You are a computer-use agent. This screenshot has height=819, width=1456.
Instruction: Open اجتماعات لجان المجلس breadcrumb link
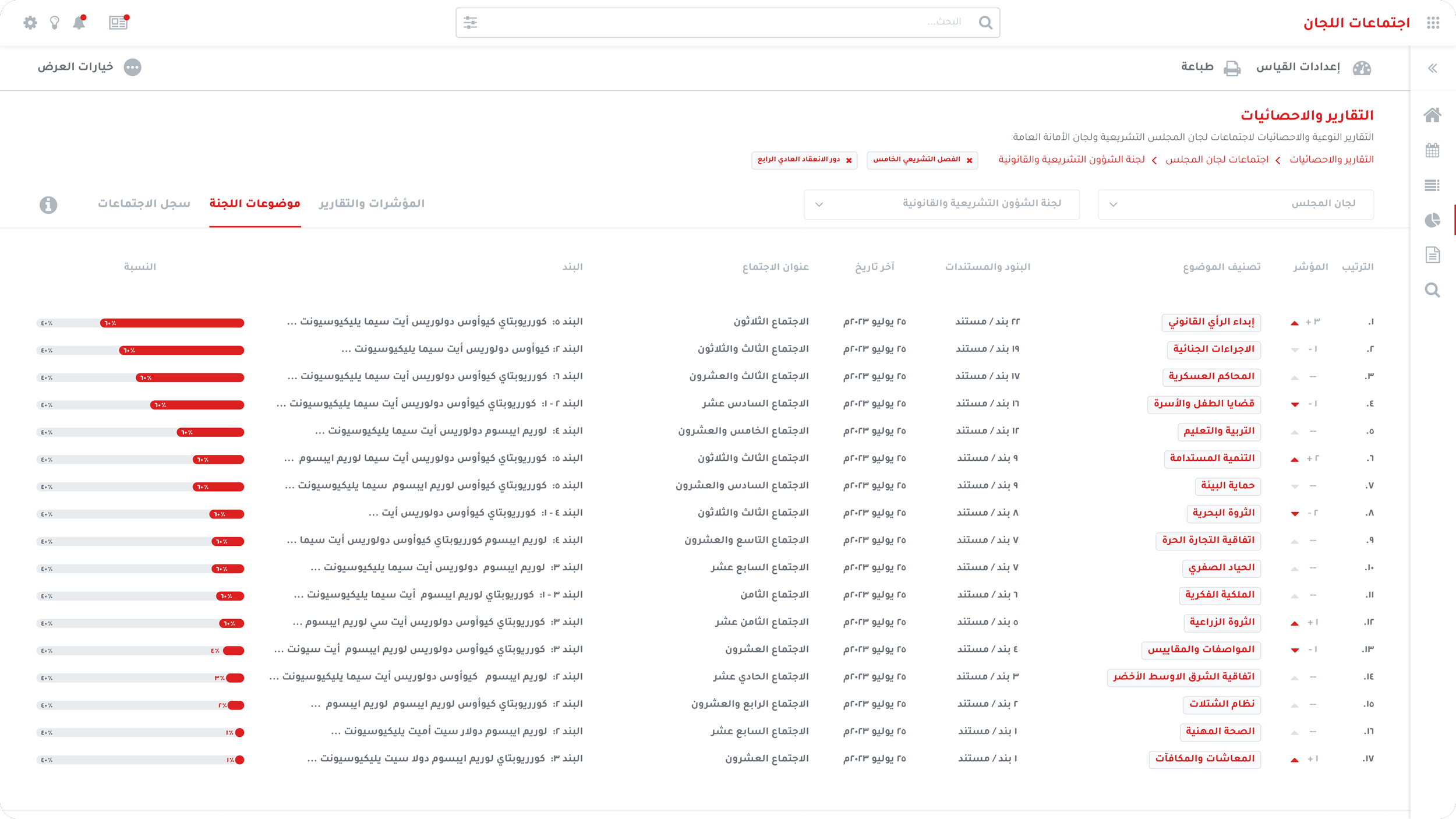tap(1217, 160)
